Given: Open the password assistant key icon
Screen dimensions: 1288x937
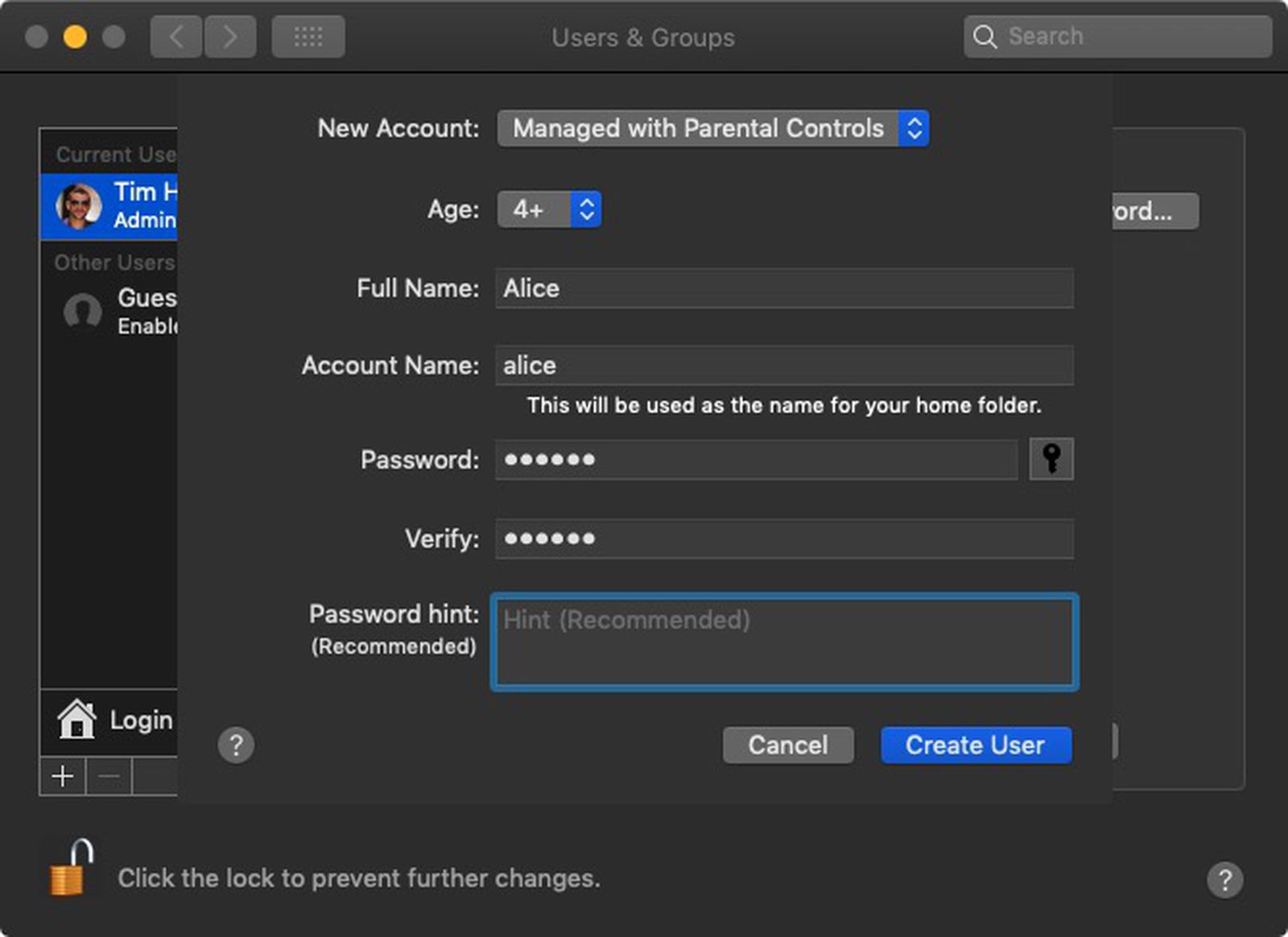Looking at the screenshot, I should click(1050, 459).
